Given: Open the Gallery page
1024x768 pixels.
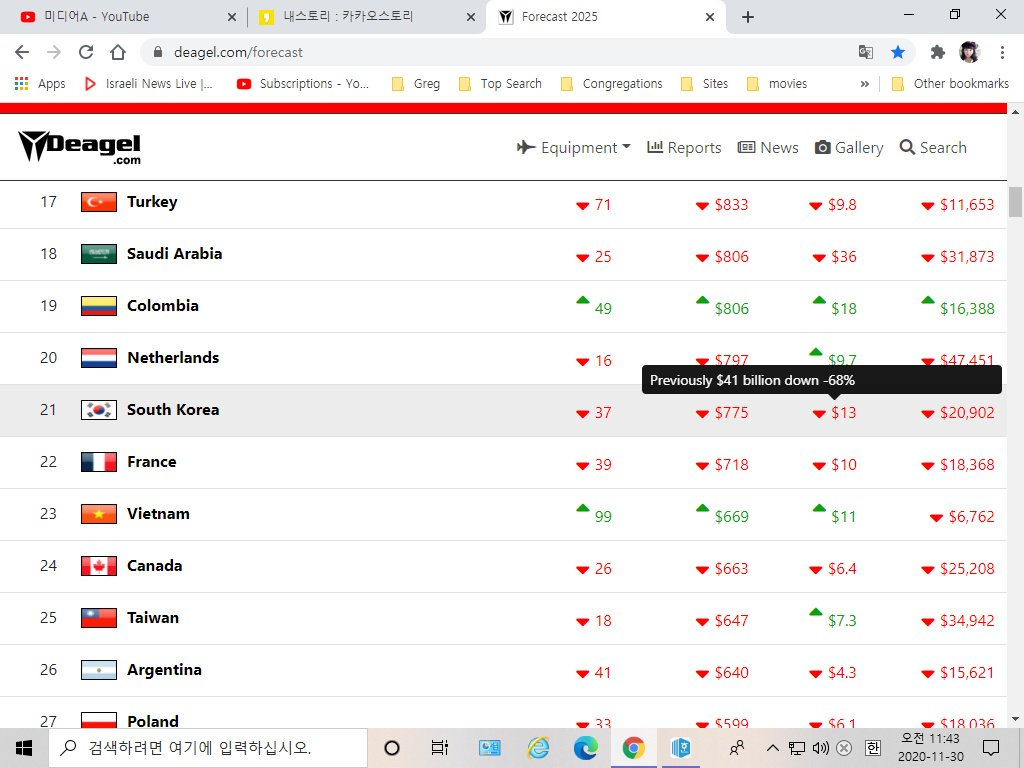Looking at the screenshot, I should [849, 147].
